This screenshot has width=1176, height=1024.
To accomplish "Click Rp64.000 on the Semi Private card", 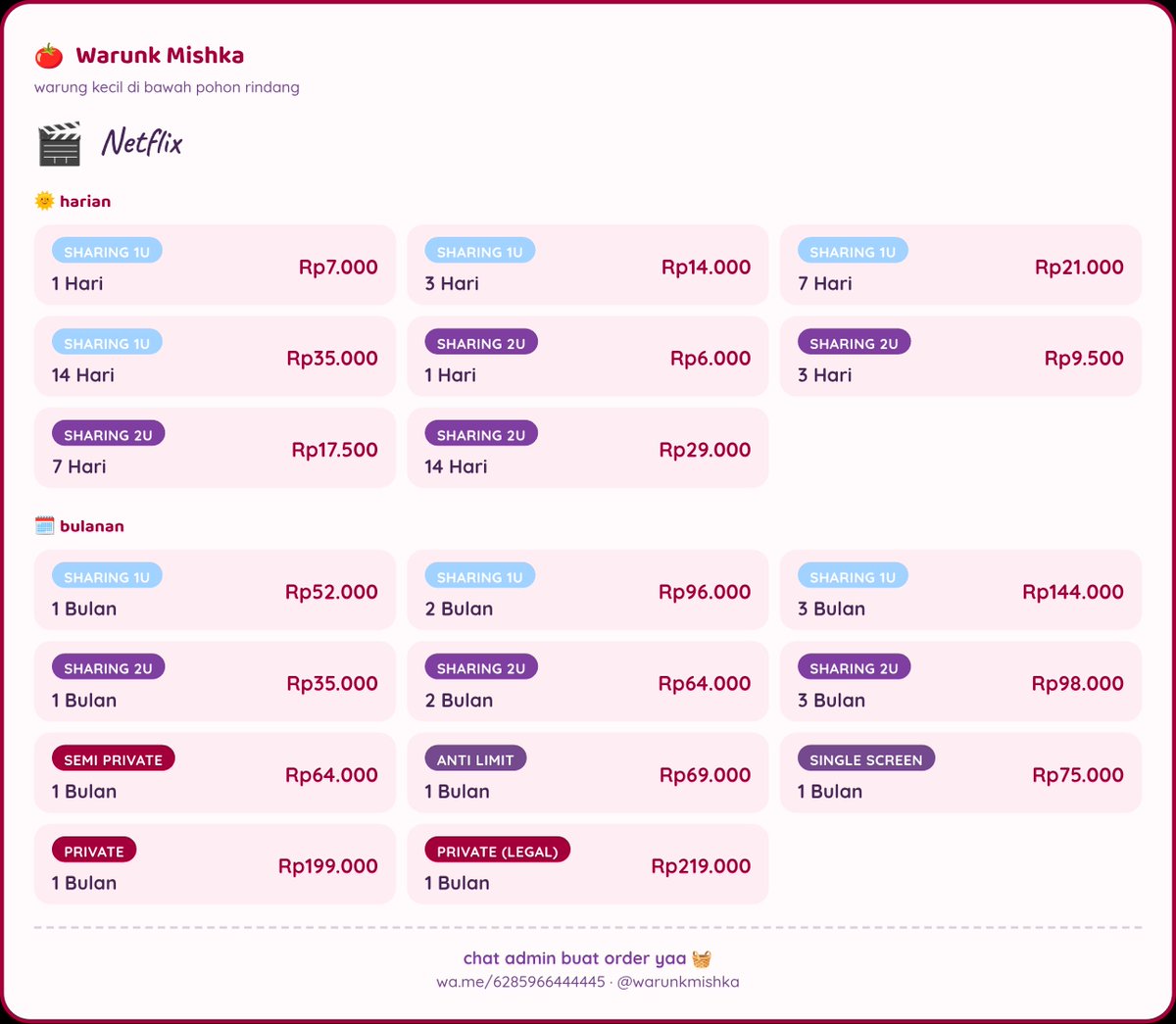I will 331,775.
